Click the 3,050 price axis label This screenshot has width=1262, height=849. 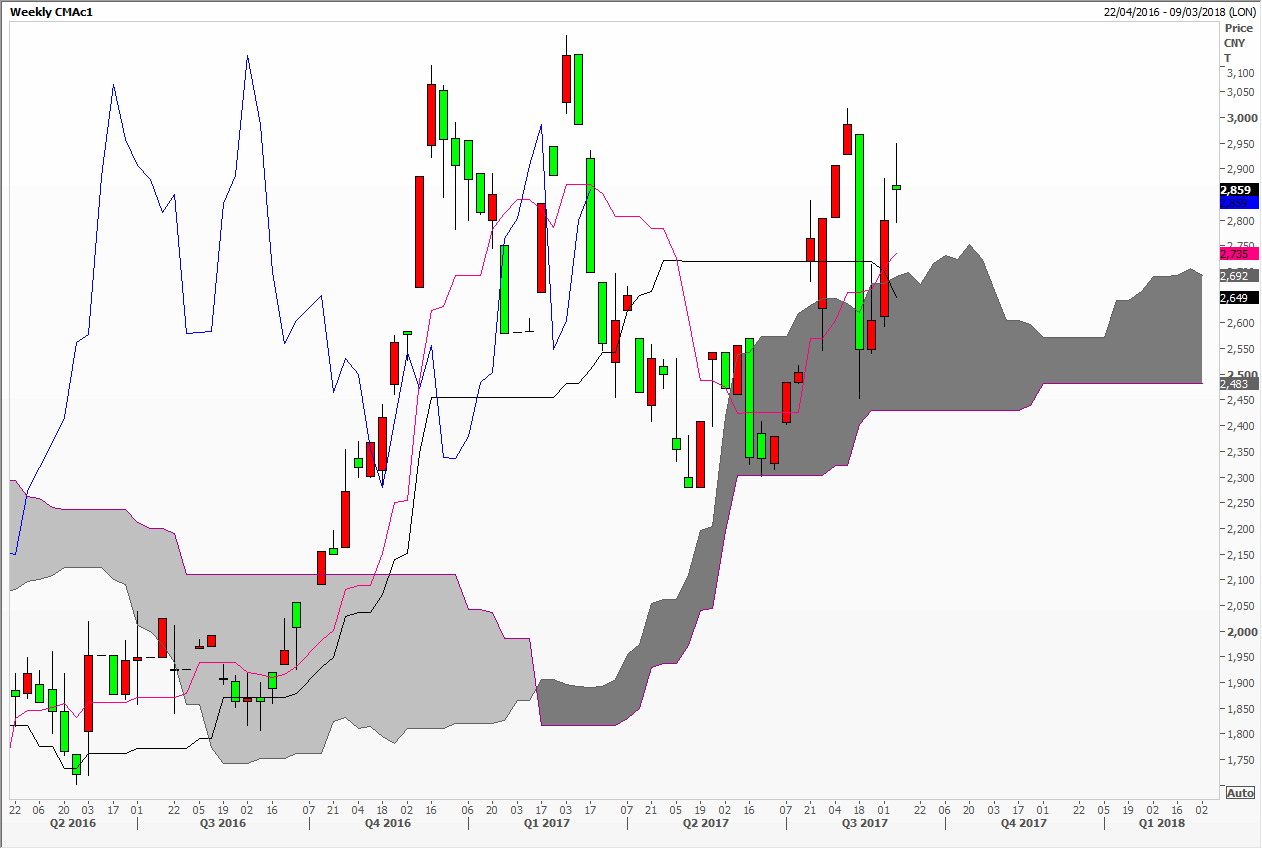[x=1240, y=92]
